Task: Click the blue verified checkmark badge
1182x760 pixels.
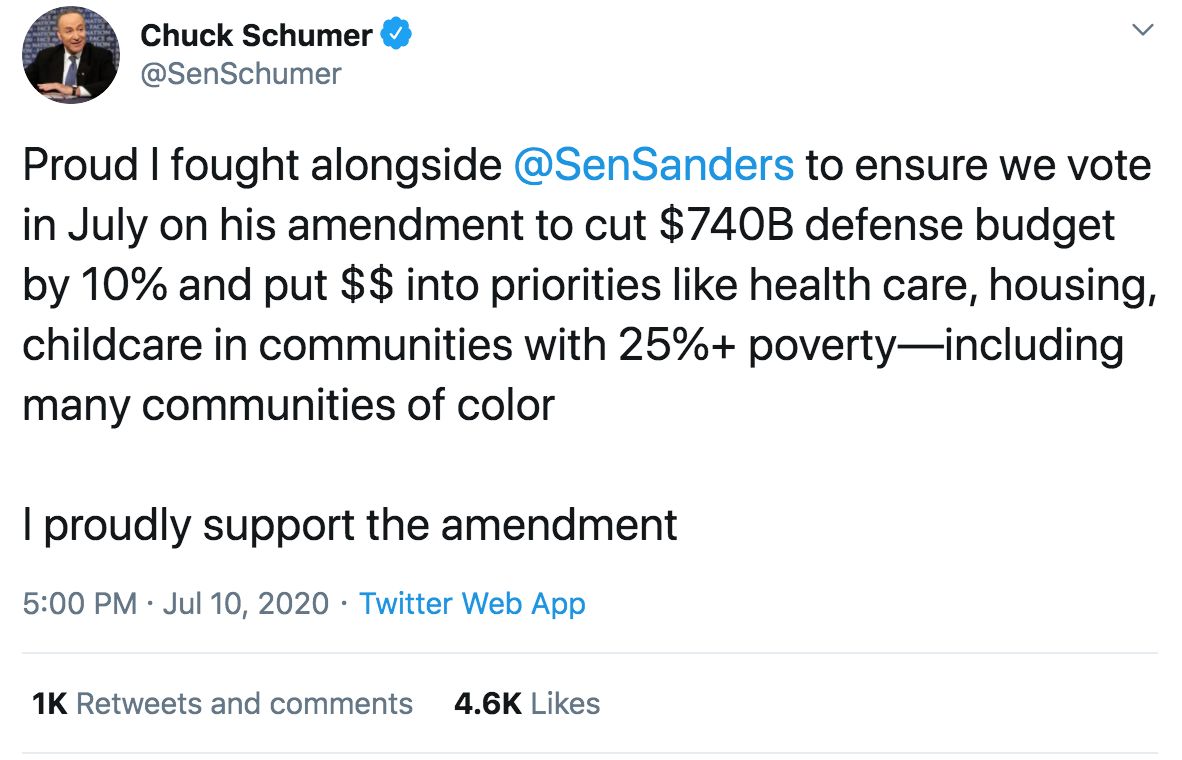Action: (397, 36)
